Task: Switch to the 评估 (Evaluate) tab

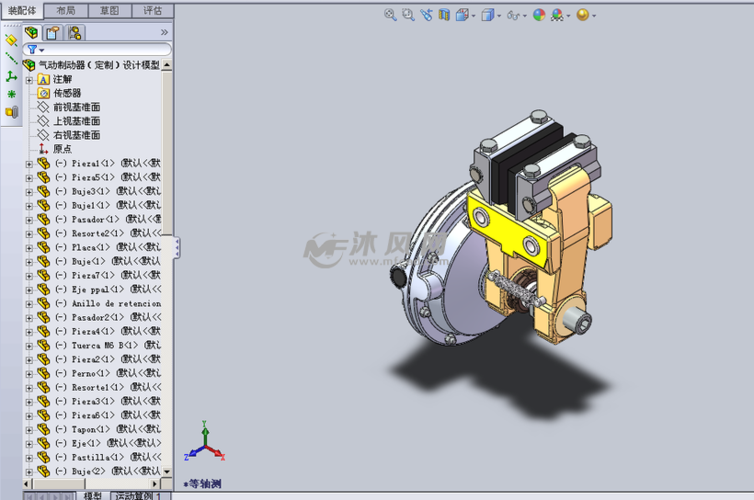Action: pos(153,10)
